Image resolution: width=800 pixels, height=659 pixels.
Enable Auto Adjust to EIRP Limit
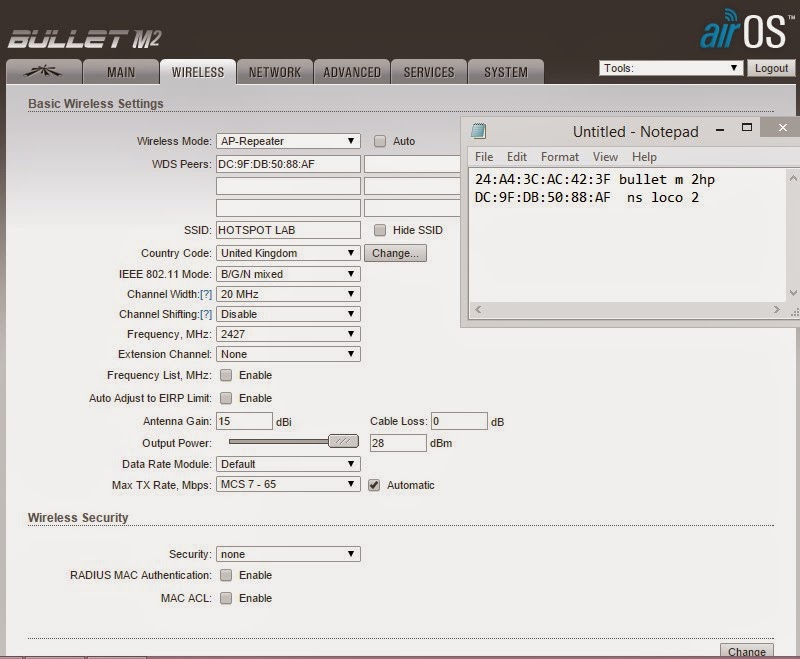[226, 398]
